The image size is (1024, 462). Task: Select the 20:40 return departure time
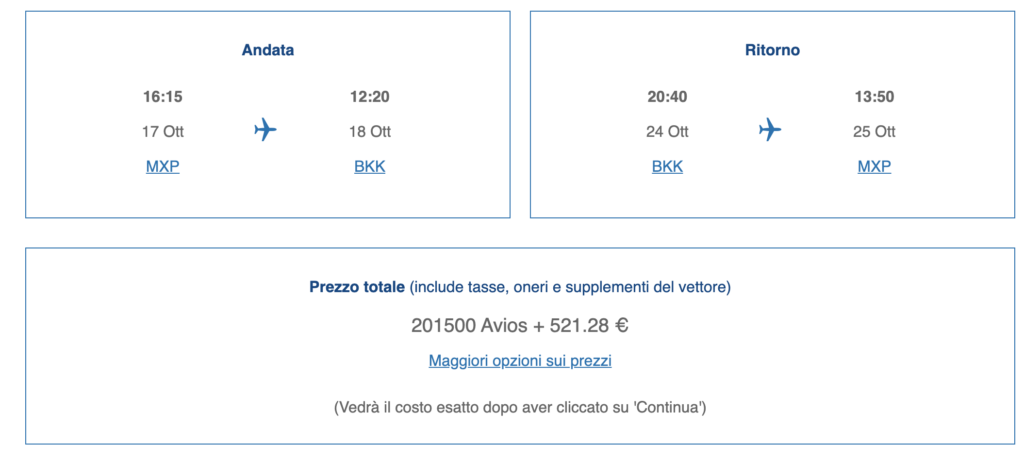[667, 97]
